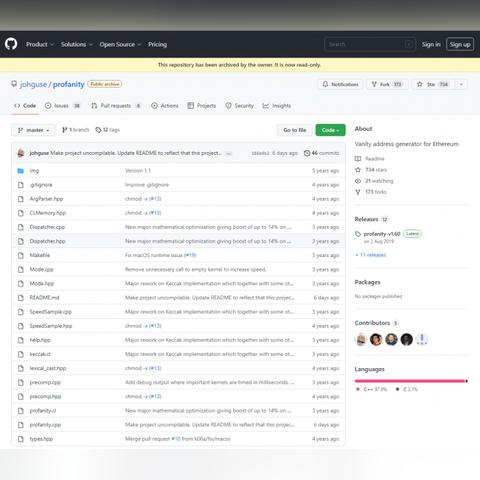Open the profanity repository link

click(69, 84)
